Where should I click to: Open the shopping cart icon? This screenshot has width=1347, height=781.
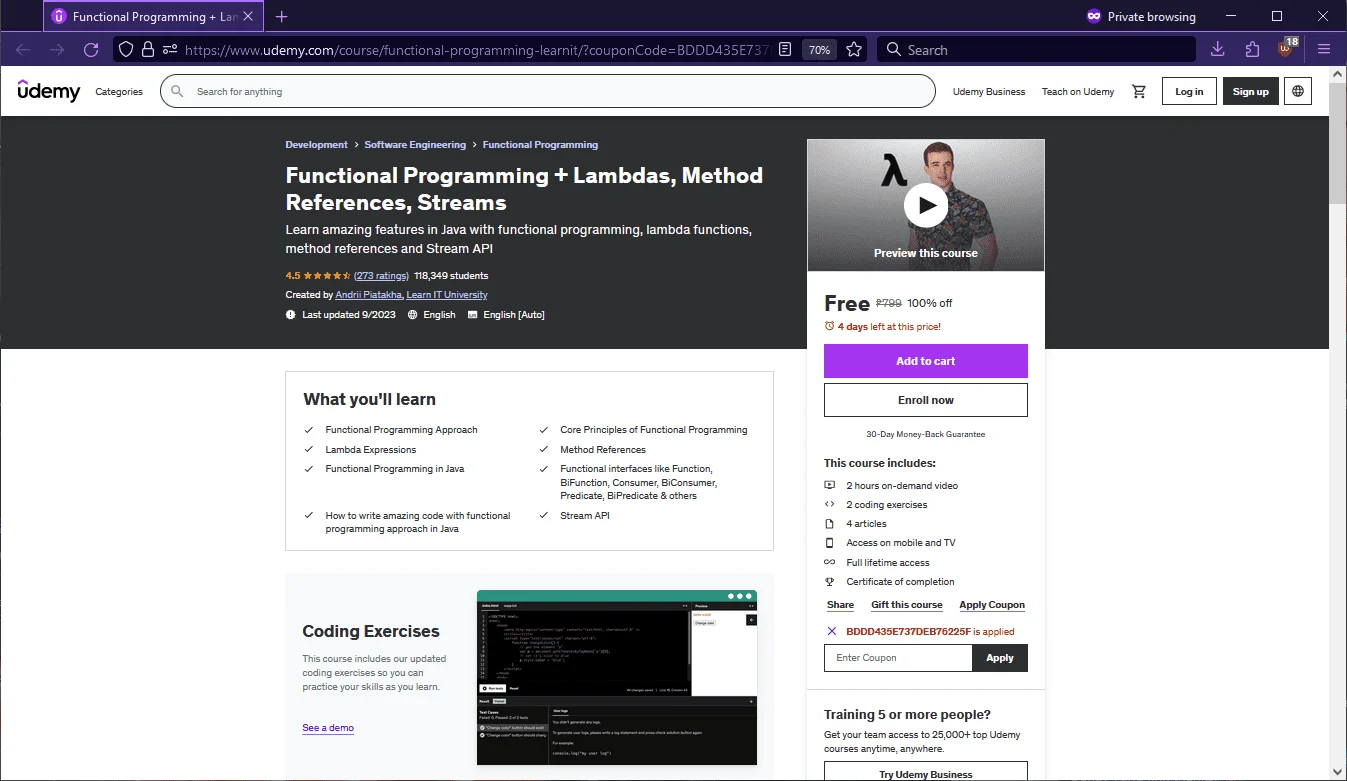[x=1138, y=91]
